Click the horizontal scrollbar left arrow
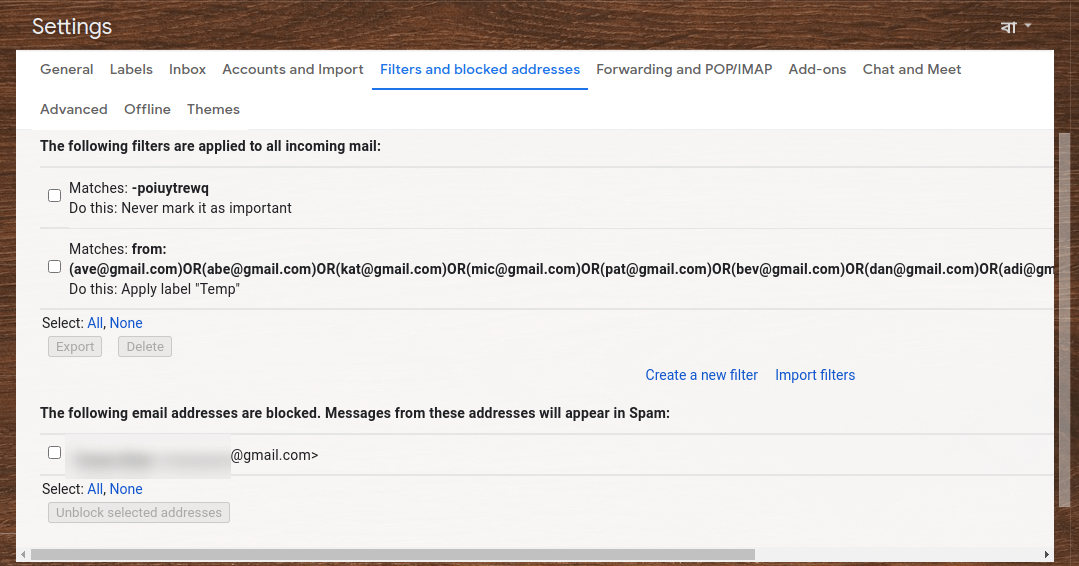The width and height of the screenshot is (1079, 566). point(23,554)
